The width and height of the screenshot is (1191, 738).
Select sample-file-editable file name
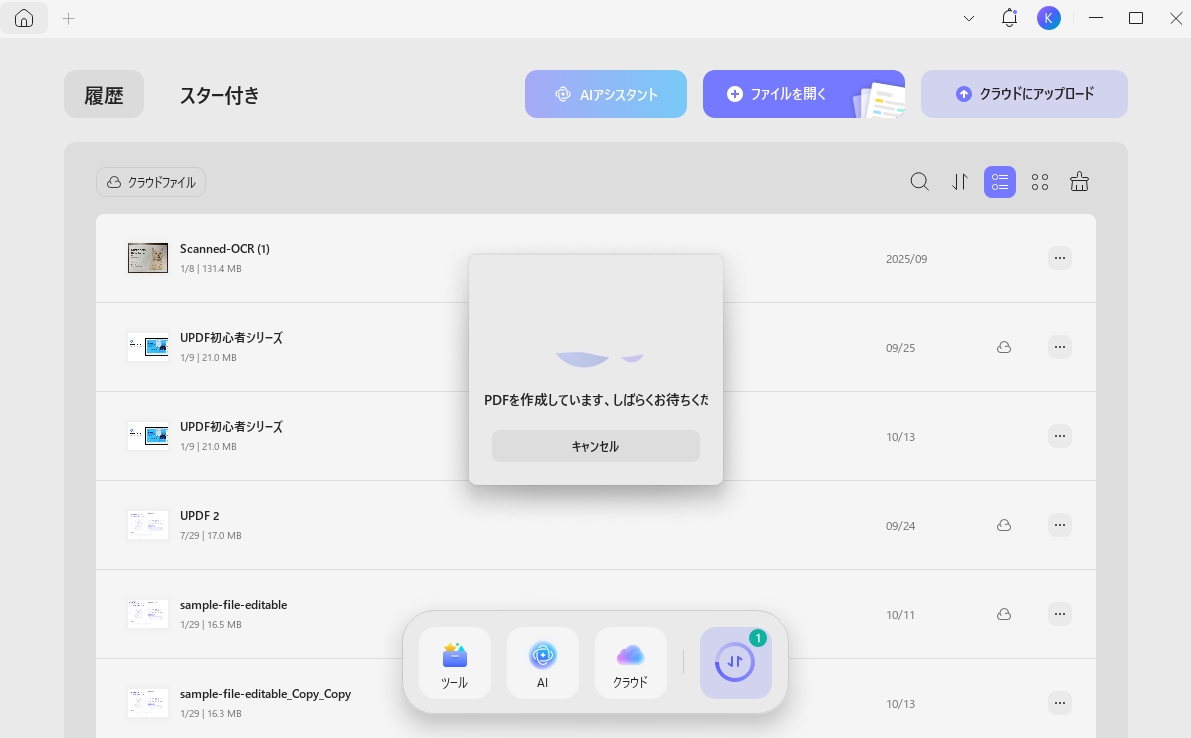tap(233, 604)
